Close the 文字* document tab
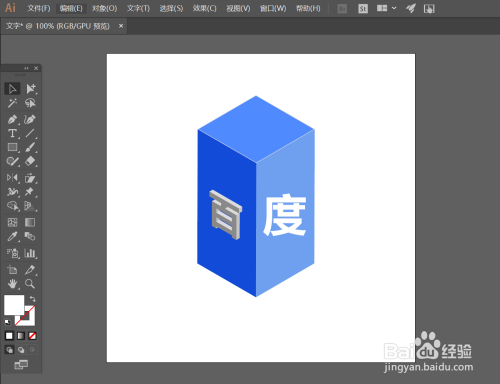Image resolution: width=500 pixels, height=384 pixels. click(x=121, y=26)
